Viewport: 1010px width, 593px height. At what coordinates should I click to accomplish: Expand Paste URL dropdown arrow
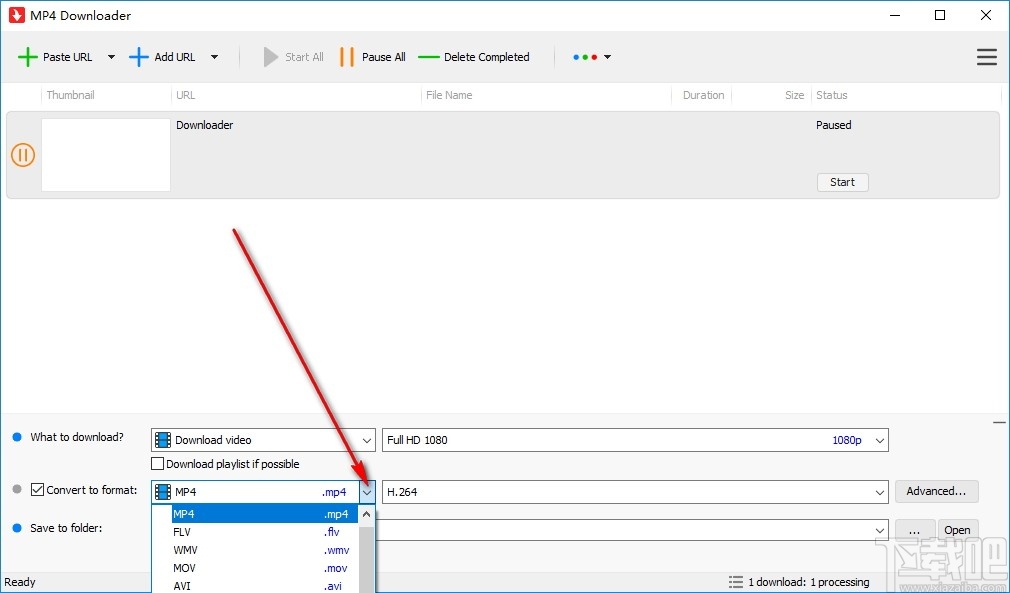pyautogui.click(x=111, y=57)
